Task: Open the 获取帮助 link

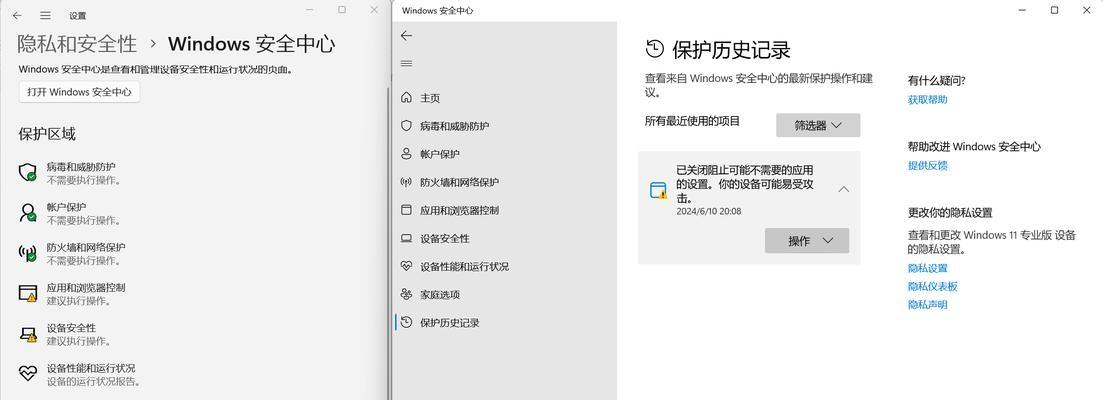Action: click(x=927, y=99)
